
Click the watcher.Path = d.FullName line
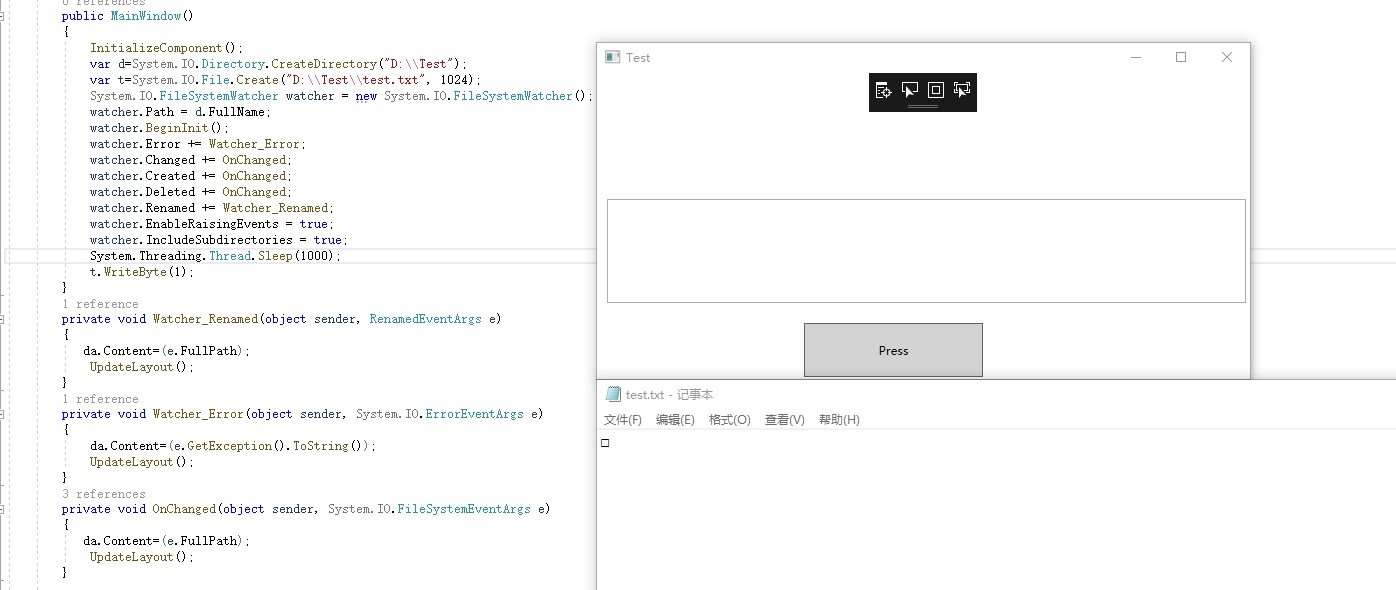[x=181, y=112]
